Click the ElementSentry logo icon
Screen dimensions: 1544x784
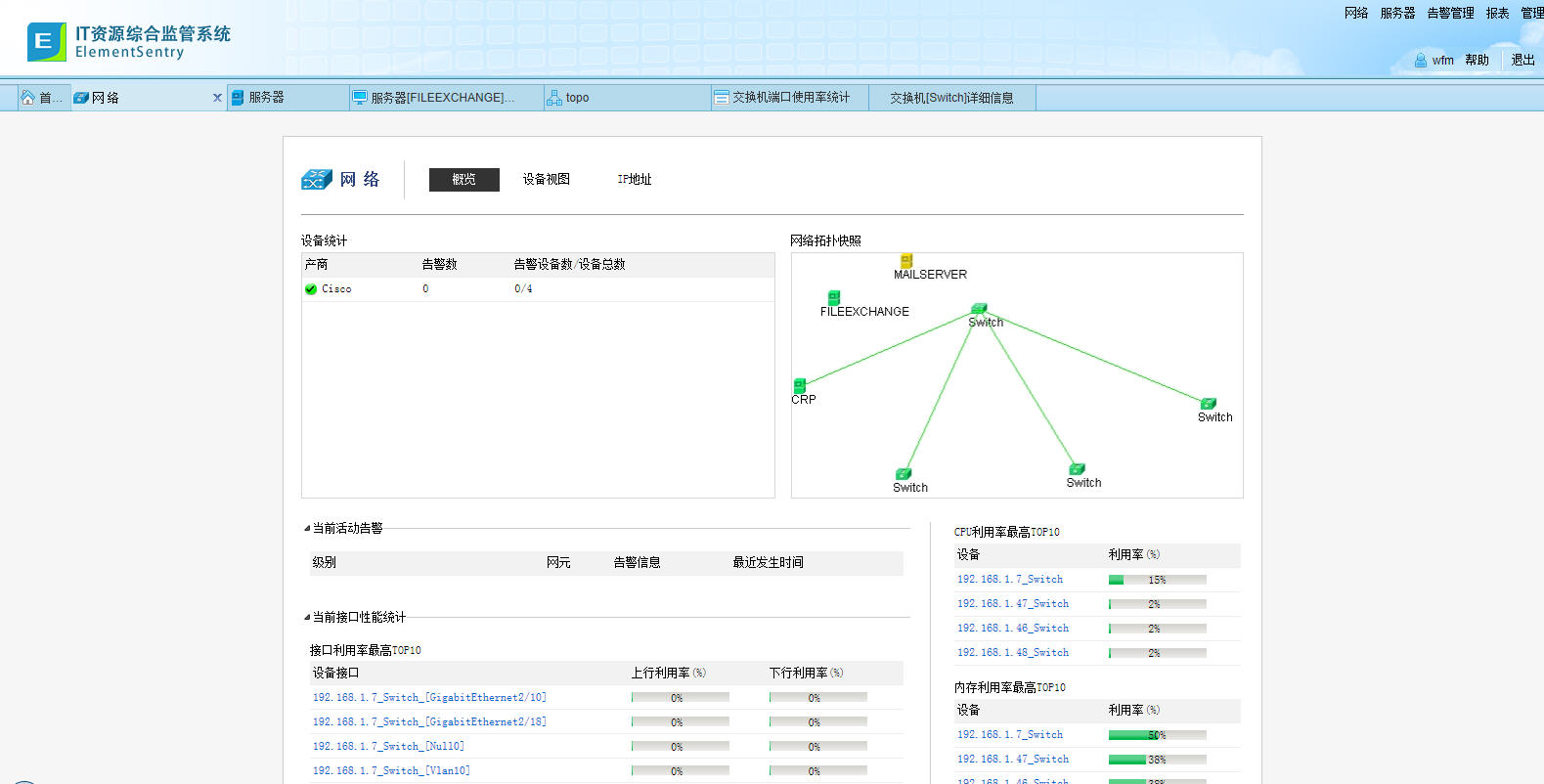46,42
